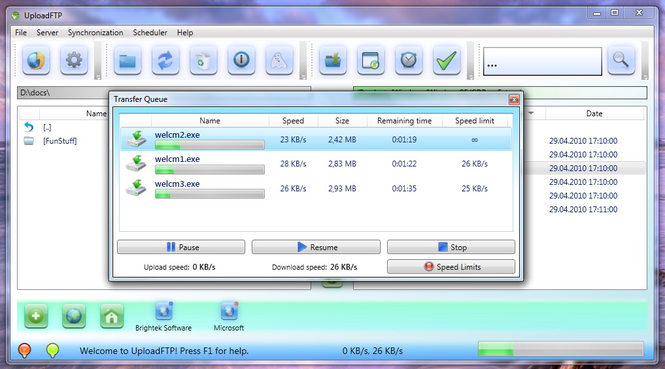Open the File menu
This screenshot has width=665, height=369.
pos(21,33)
